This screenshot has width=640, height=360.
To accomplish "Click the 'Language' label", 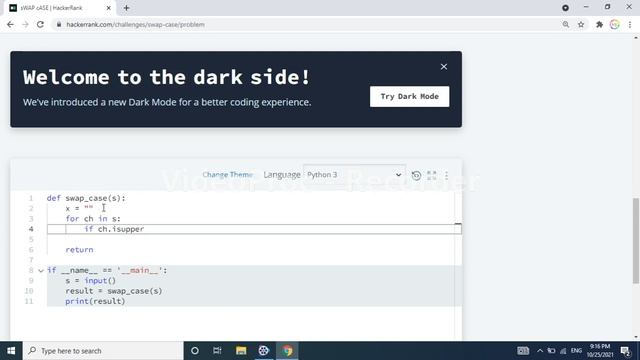I will click(282, 175).
